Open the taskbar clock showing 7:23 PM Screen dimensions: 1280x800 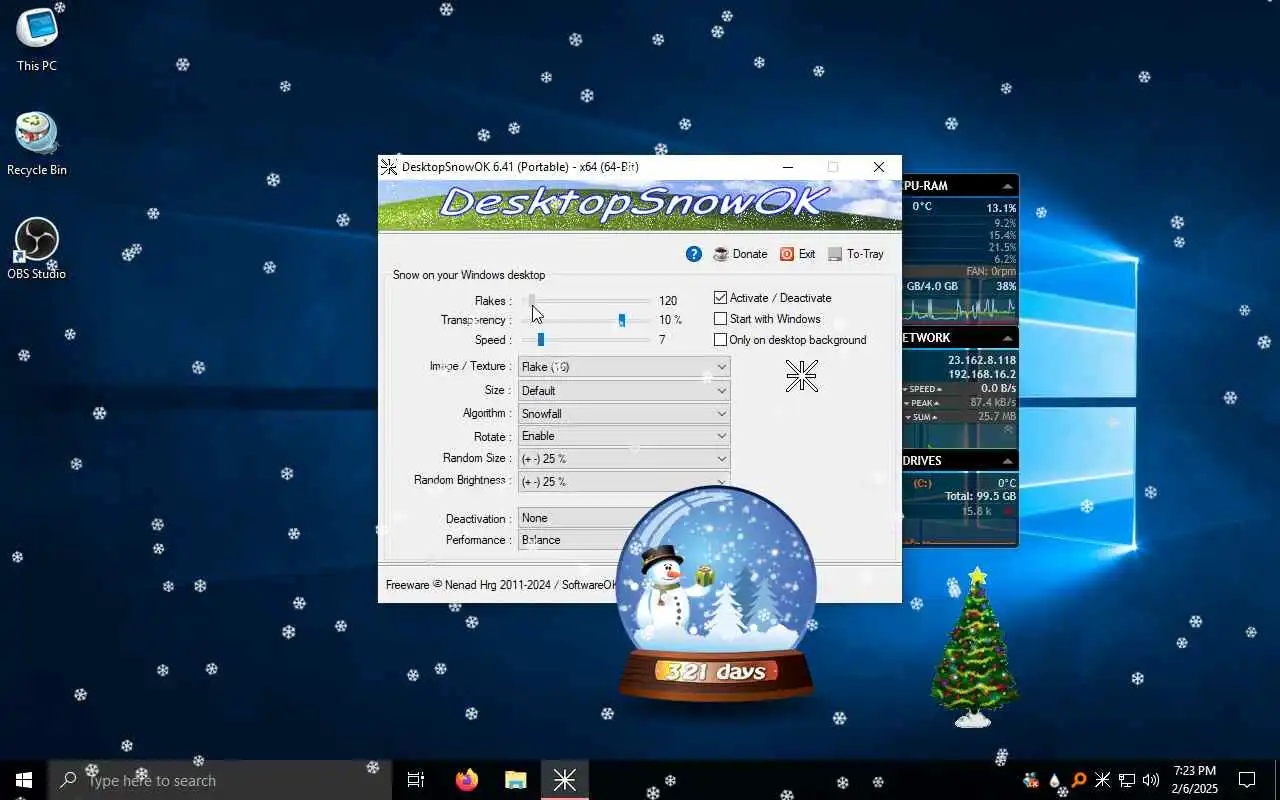point(1195,780)
